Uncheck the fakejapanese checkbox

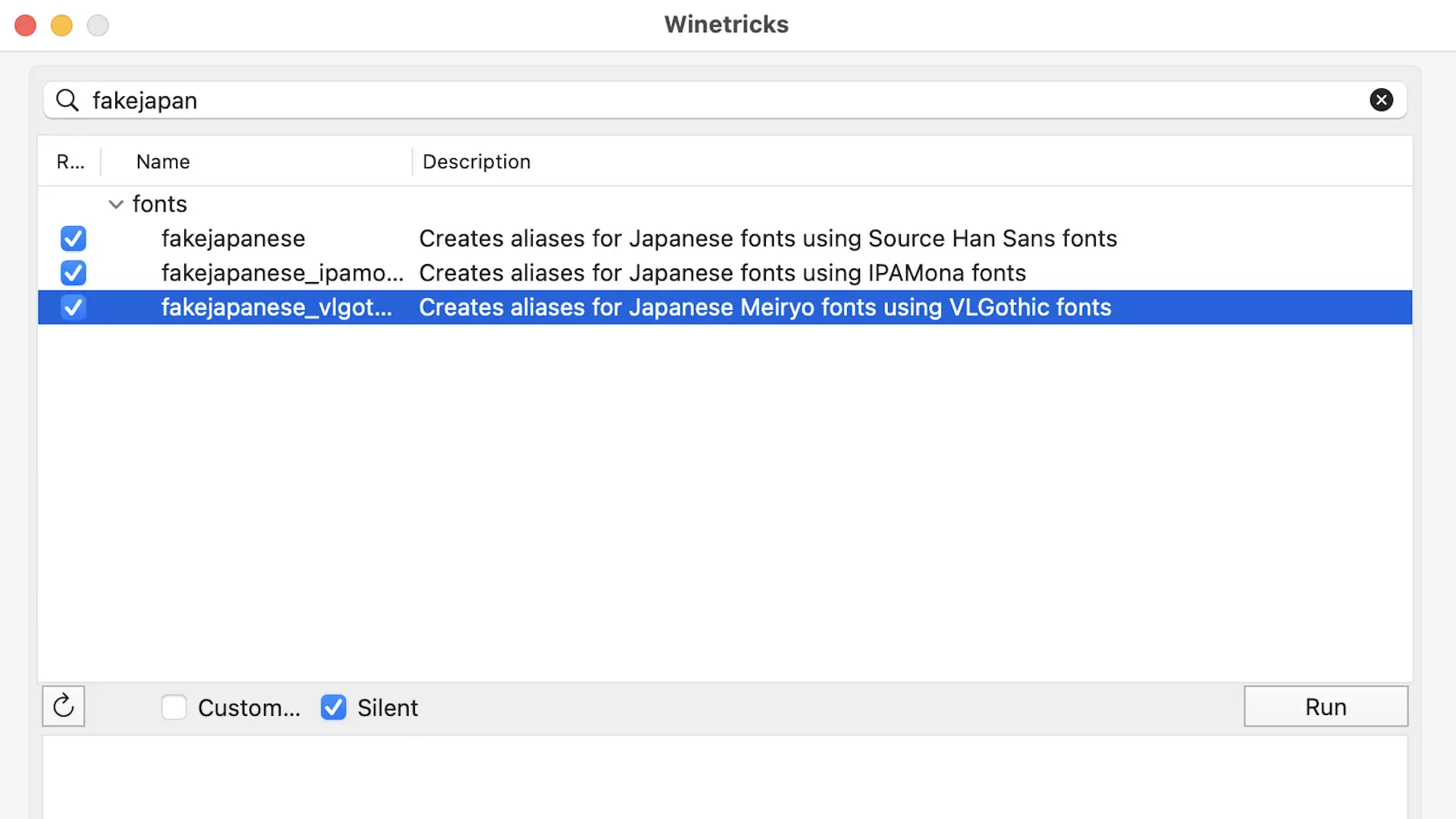[74, 239]
